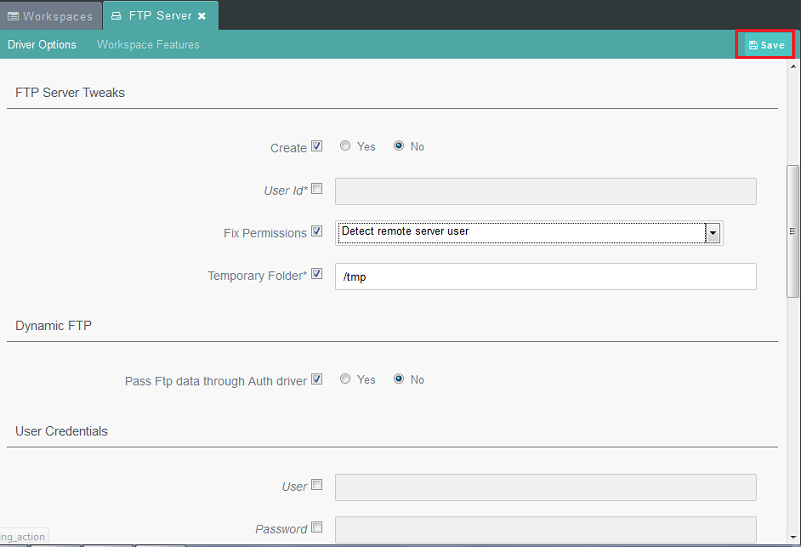Click the Workspaces tab list icon
Image resolution: width=801 pixels, height=547 pixels.
13,16
